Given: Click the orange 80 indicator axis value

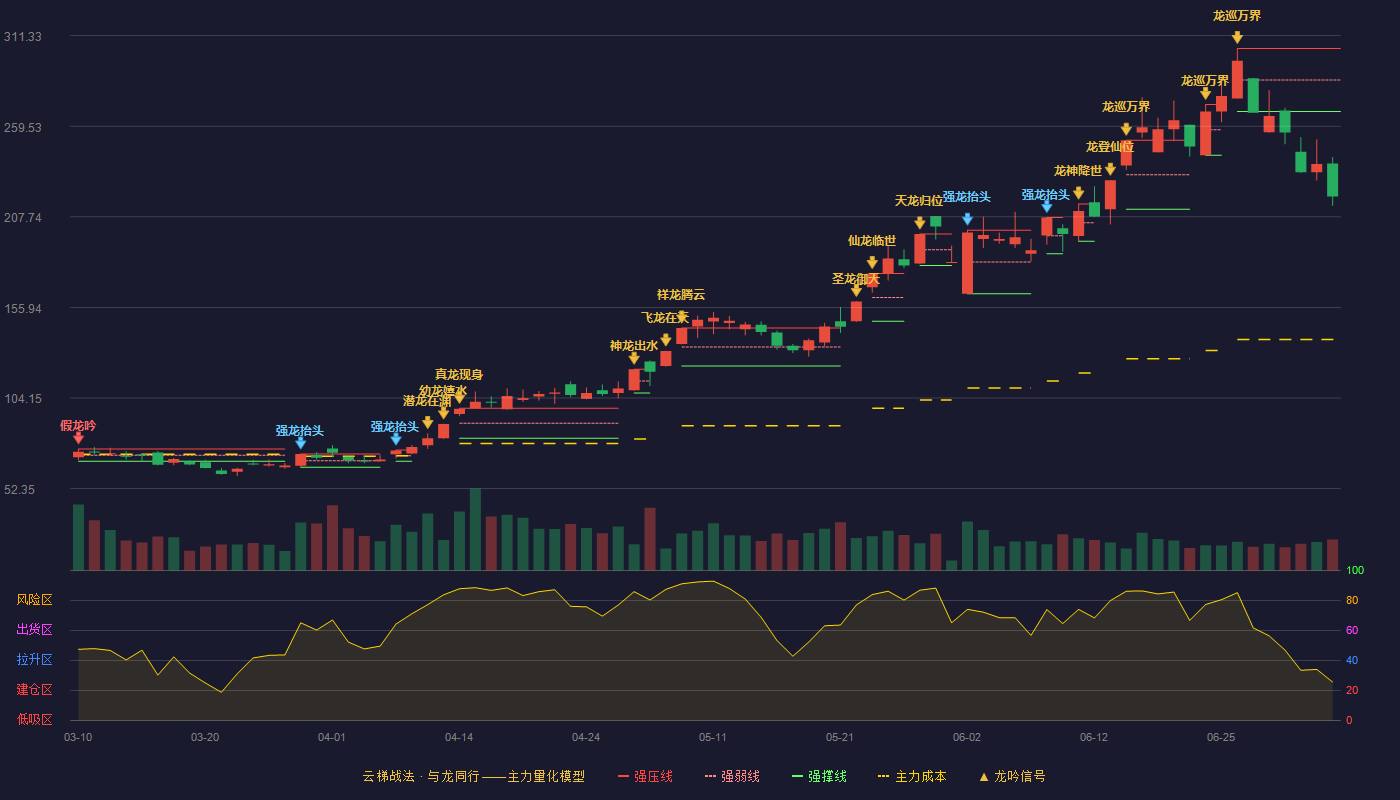Looking at the screenshot, I should pos(1352,601).
